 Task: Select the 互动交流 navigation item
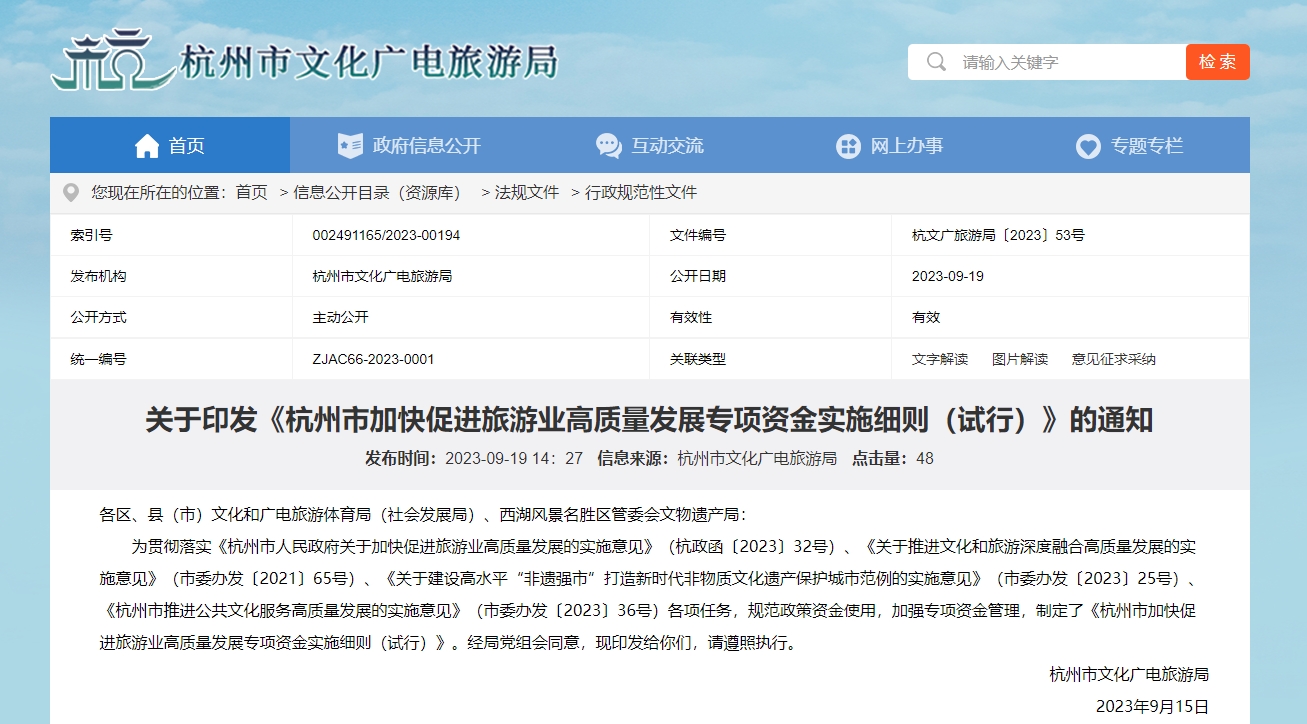(667, 146)
